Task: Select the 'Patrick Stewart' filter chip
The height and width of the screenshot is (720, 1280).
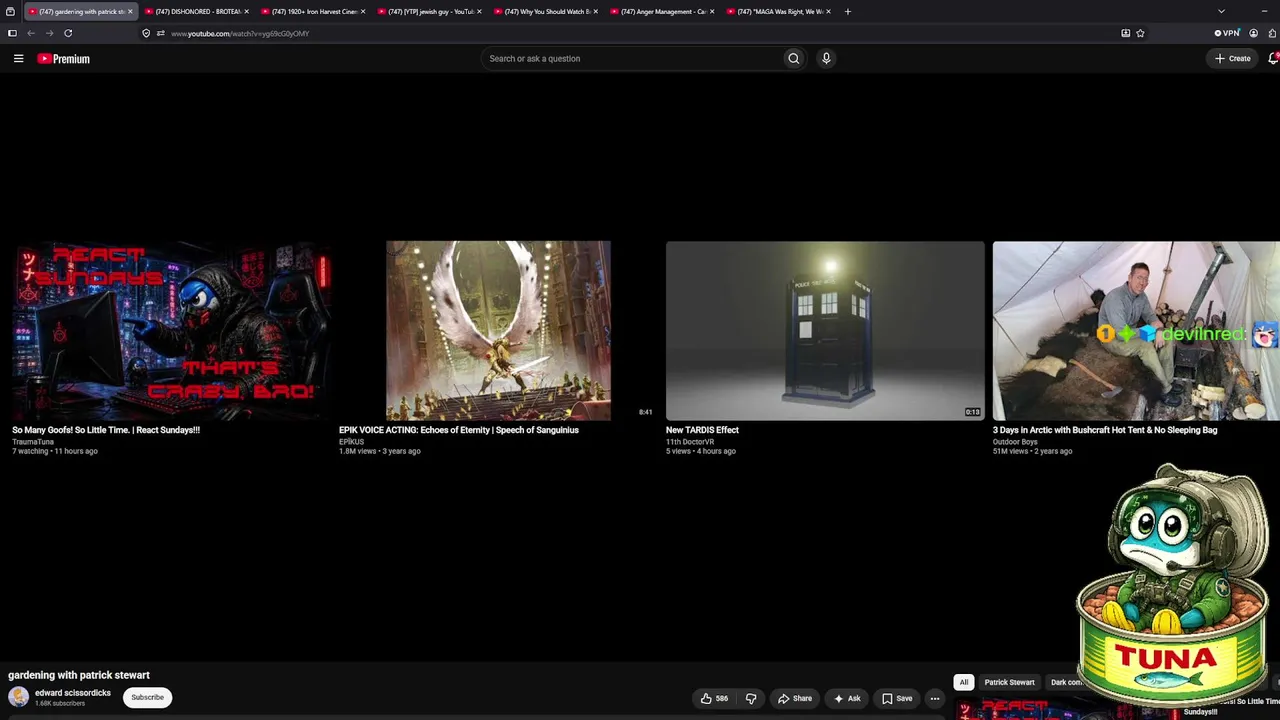Action: (x=1010, y=682)
